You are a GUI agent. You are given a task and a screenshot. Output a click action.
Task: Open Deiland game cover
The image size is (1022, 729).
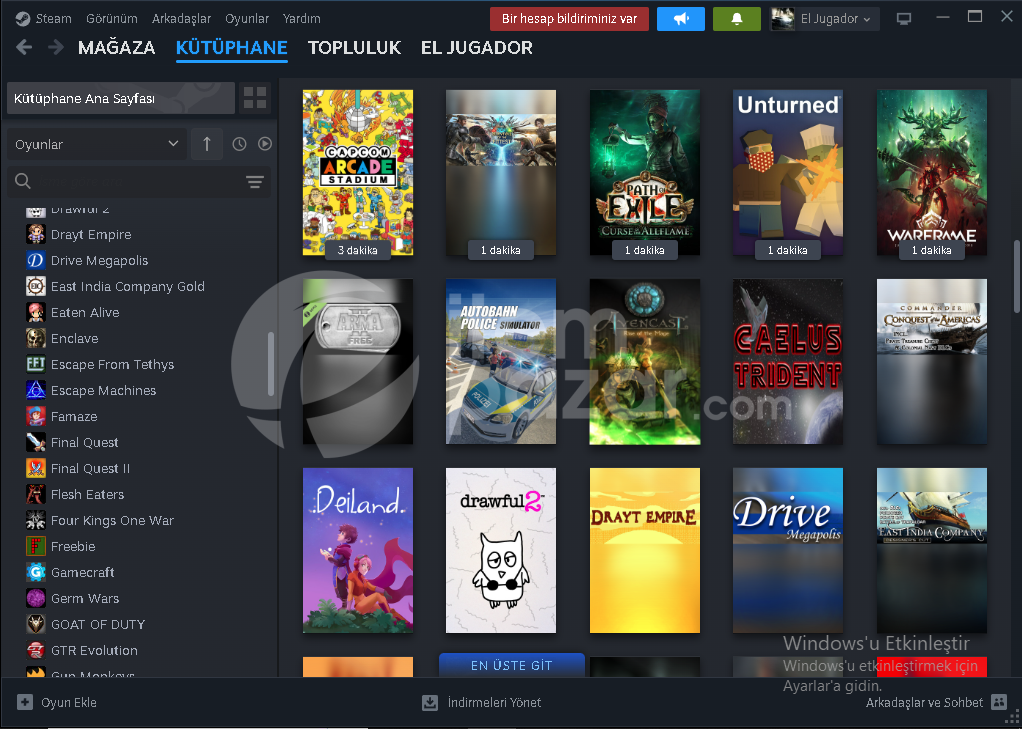pos(357,550)
